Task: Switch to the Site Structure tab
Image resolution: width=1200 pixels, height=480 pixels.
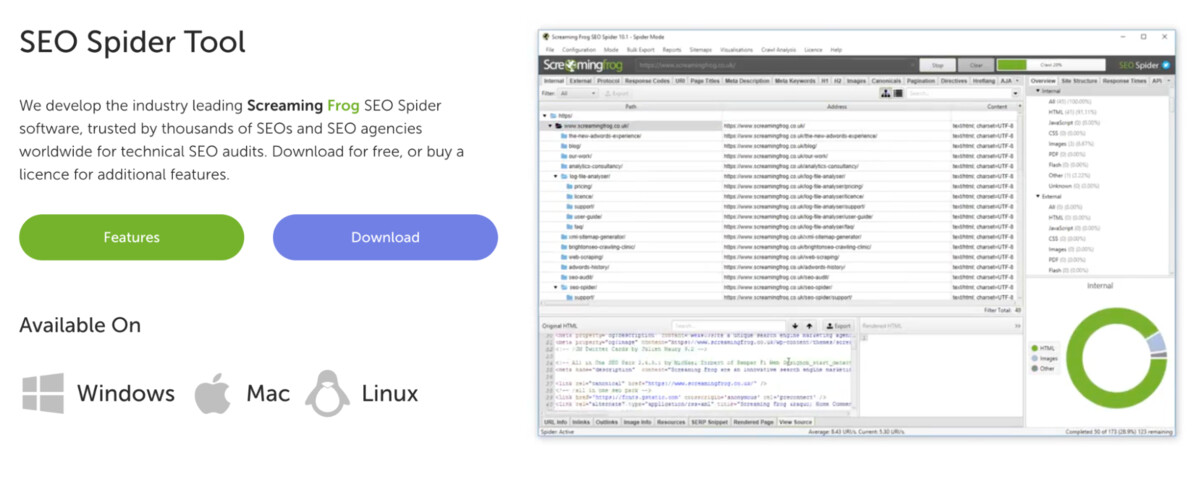Action: click(1079, 81)
